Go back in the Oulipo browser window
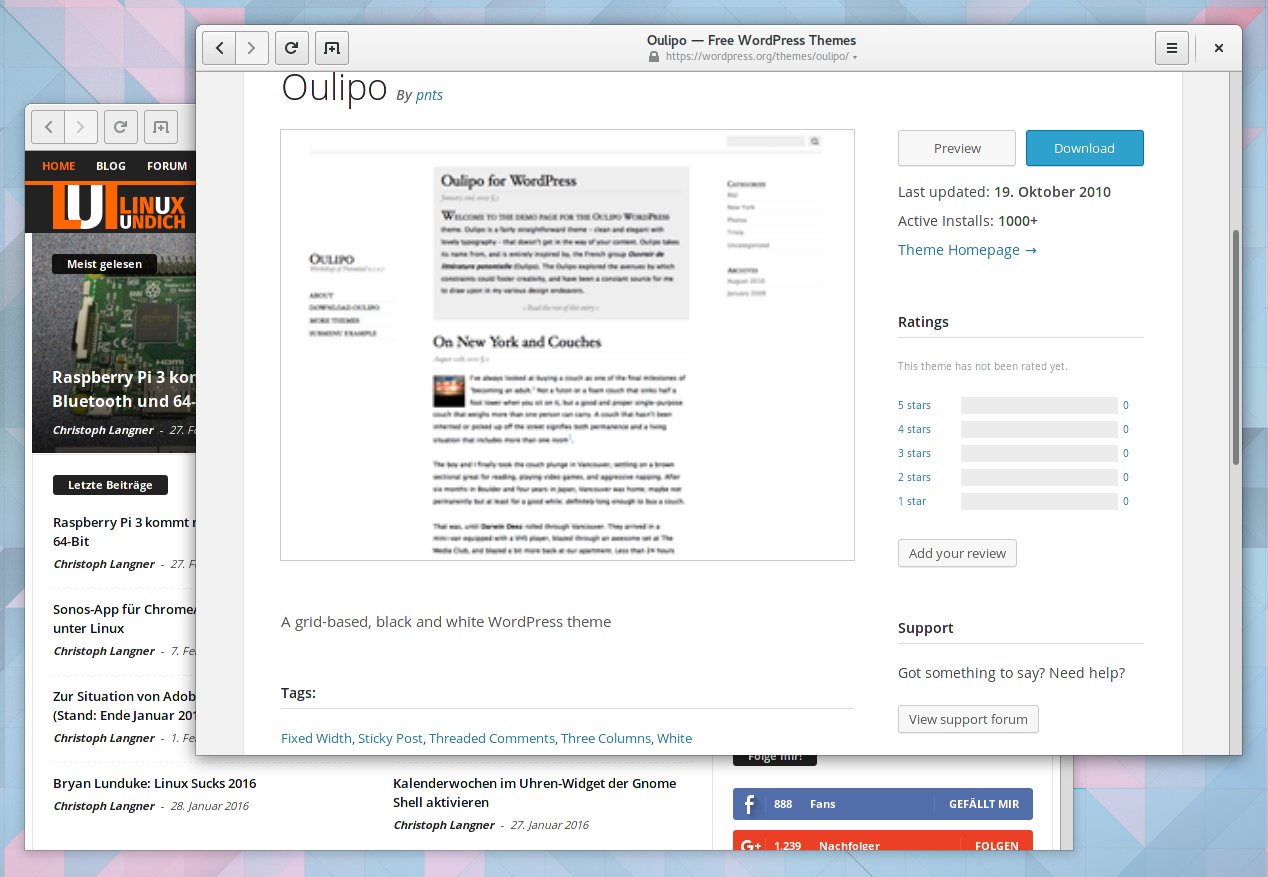Screen dimensions: 1268x877 point(220,47)
